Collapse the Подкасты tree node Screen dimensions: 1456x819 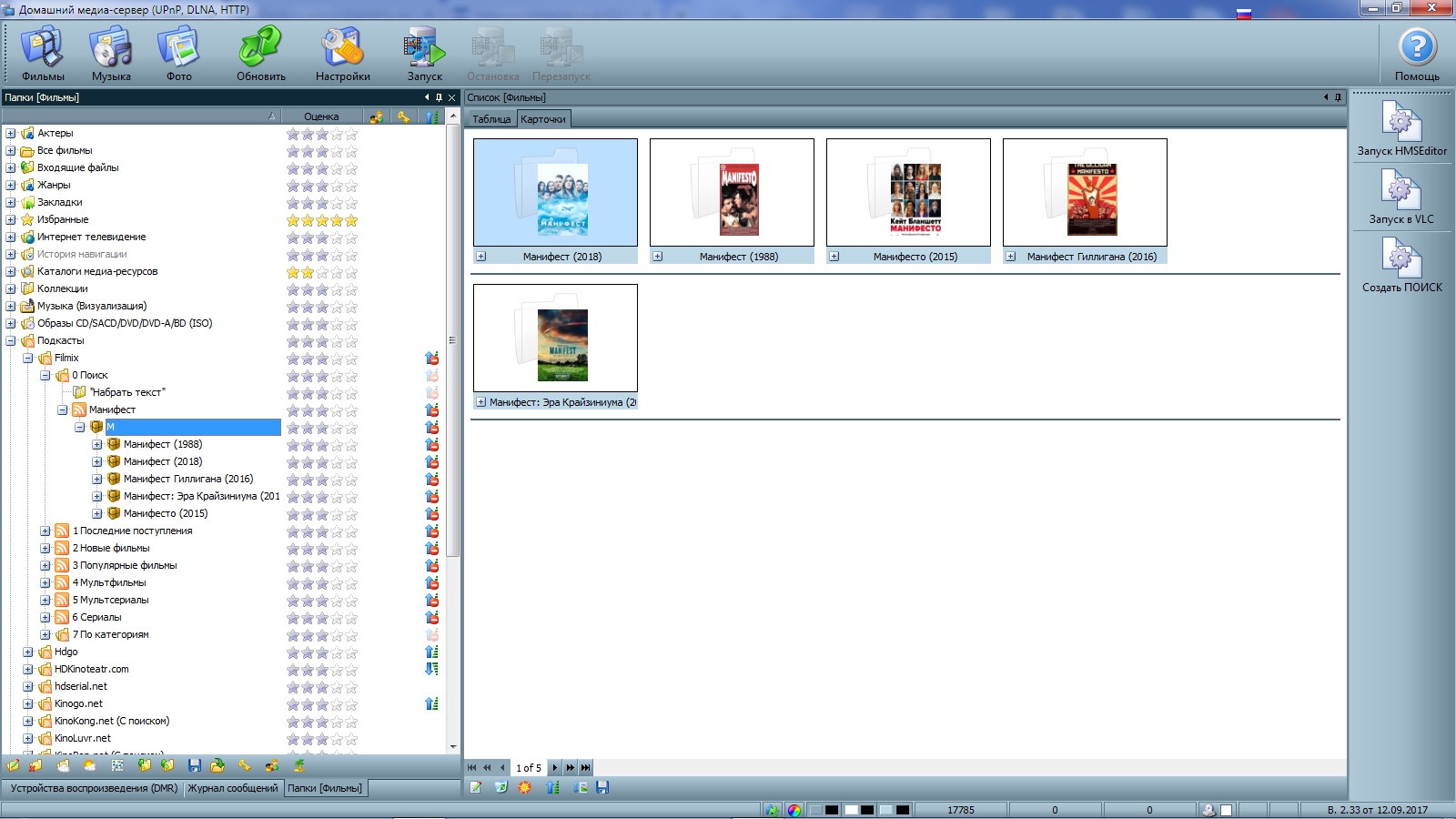(11, 341)
